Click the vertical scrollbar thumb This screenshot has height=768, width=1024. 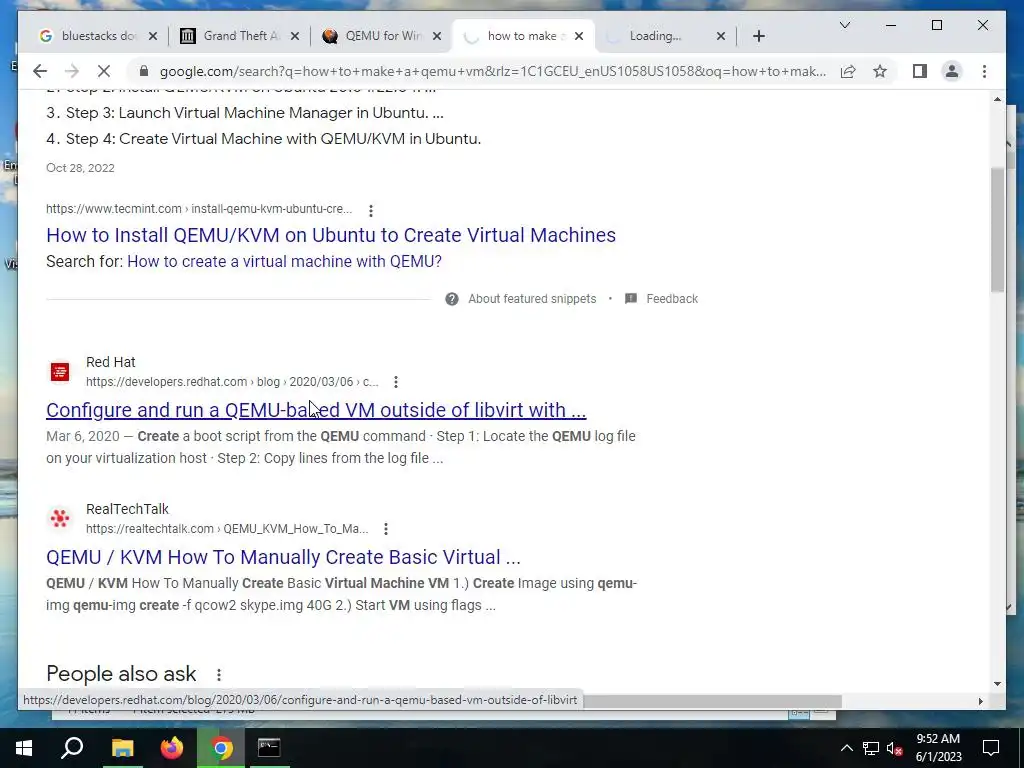[997, 229]
